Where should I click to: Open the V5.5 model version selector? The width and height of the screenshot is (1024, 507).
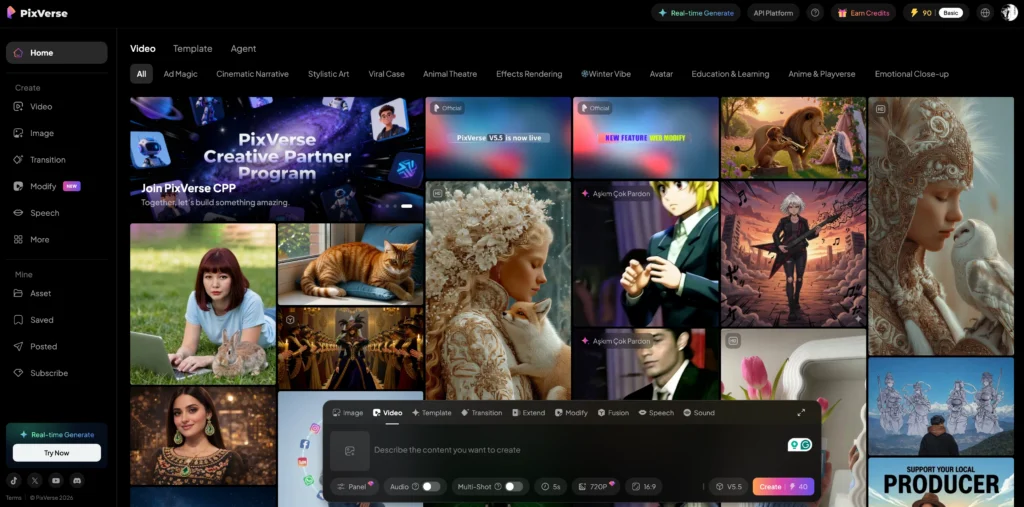coord(728,487)
